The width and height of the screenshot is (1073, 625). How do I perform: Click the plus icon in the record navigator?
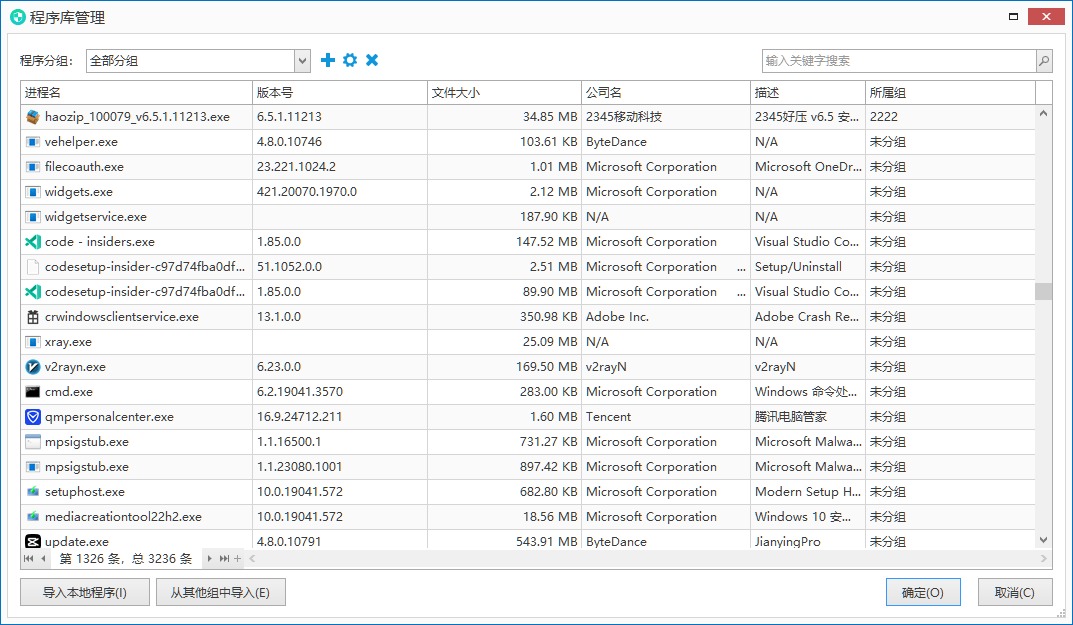pos(237,559)
